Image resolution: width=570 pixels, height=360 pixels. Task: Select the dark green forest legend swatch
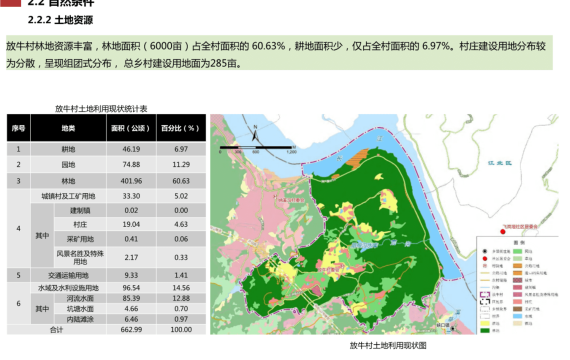(485, 330)
